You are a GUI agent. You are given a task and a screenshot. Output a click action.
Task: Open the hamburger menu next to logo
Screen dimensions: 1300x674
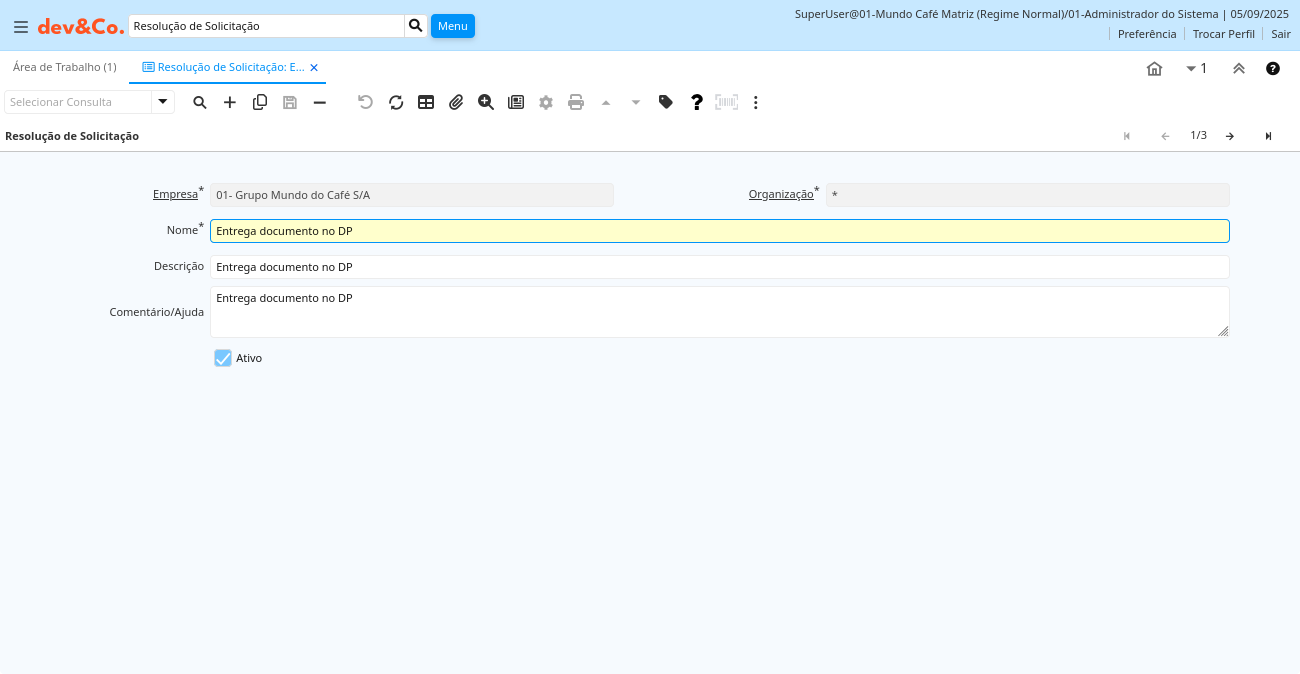click(x=20, y=26)
